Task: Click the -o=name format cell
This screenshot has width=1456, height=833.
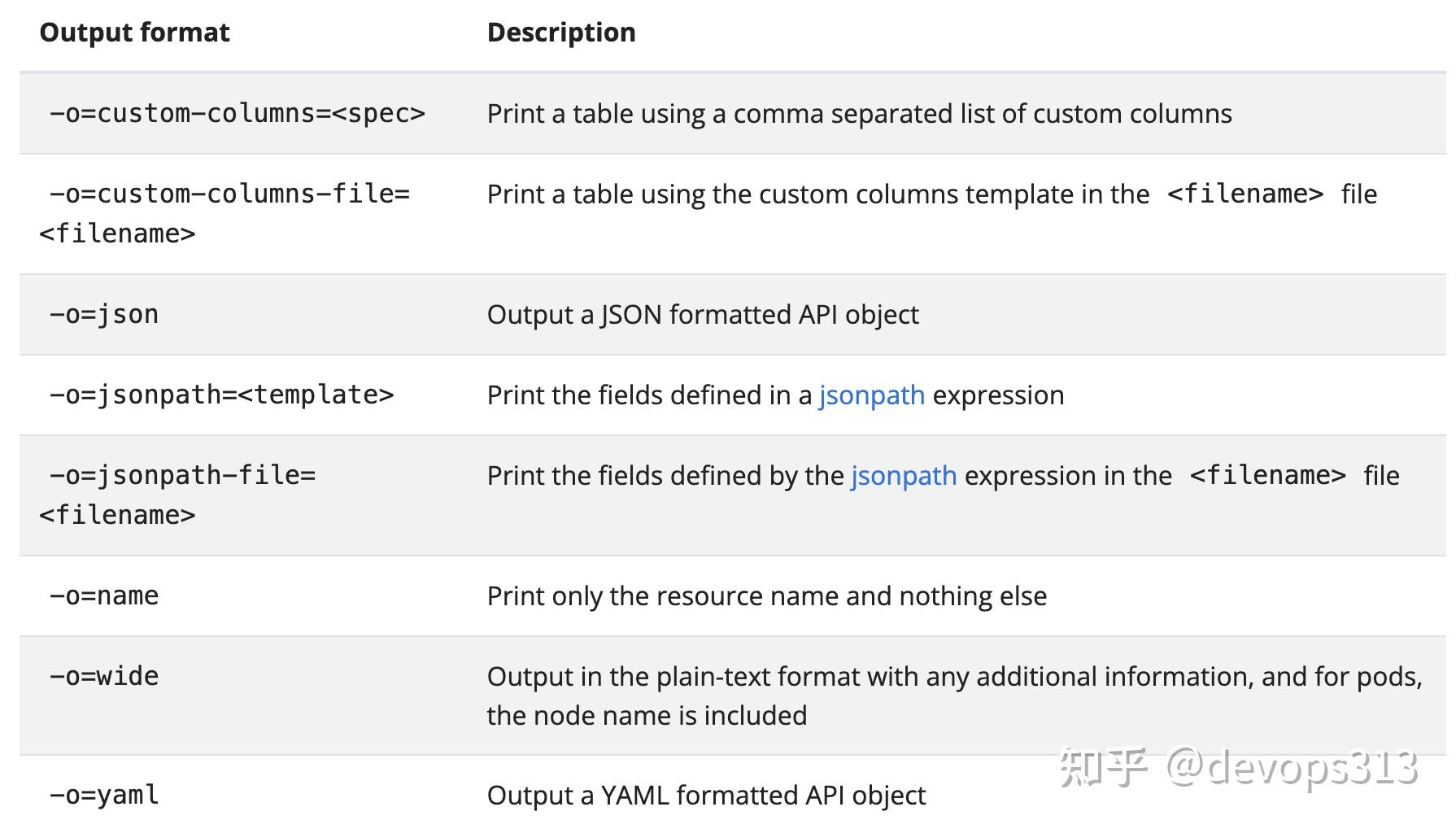Action: click(103, 595)
